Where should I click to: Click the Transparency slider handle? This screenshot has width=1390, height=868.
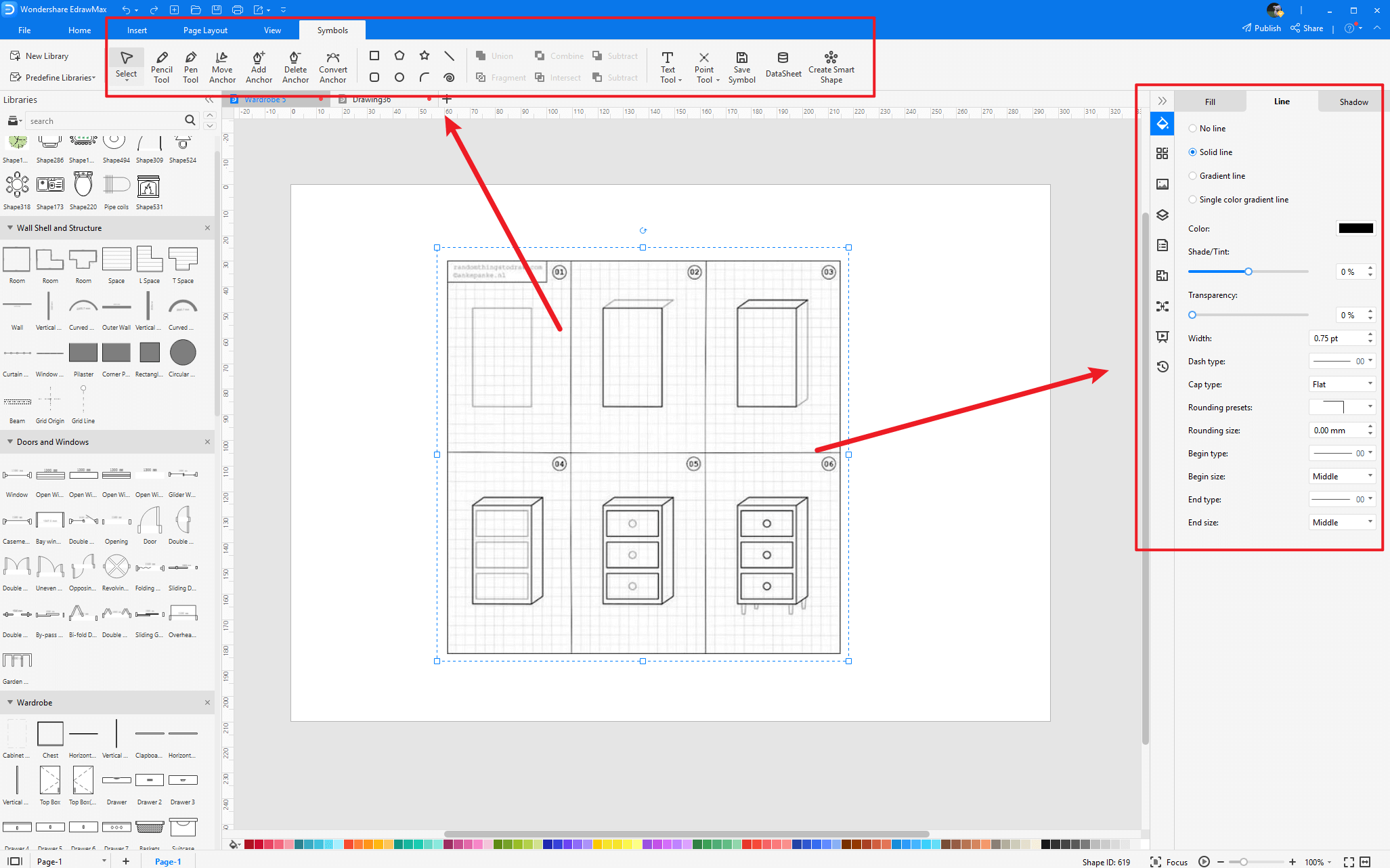1192,315
